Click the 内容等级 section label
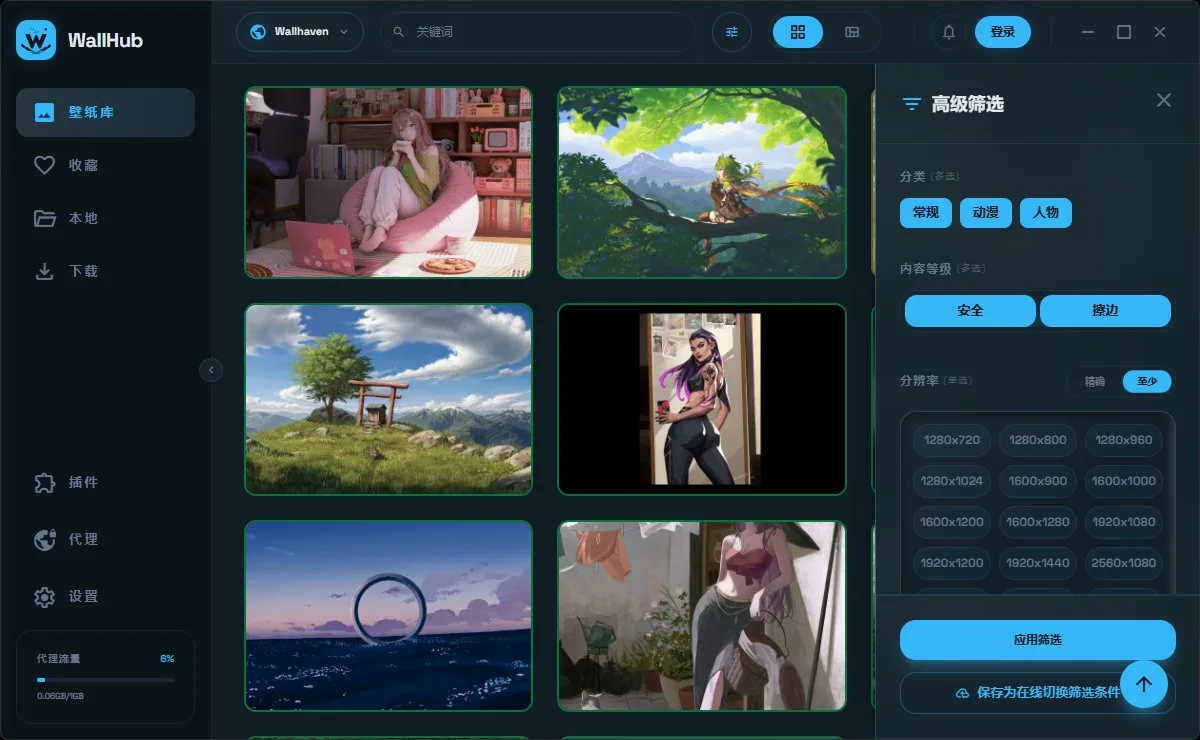Screen dimensions: 1200x740 click(925, 268)
